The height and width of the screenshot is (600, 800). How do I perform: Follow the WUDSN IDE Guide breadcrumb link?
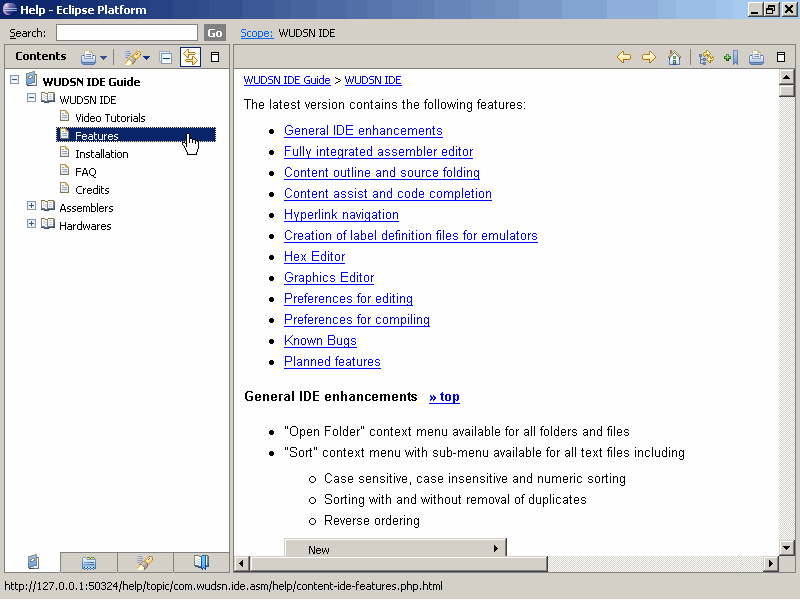tap(287, 80)
